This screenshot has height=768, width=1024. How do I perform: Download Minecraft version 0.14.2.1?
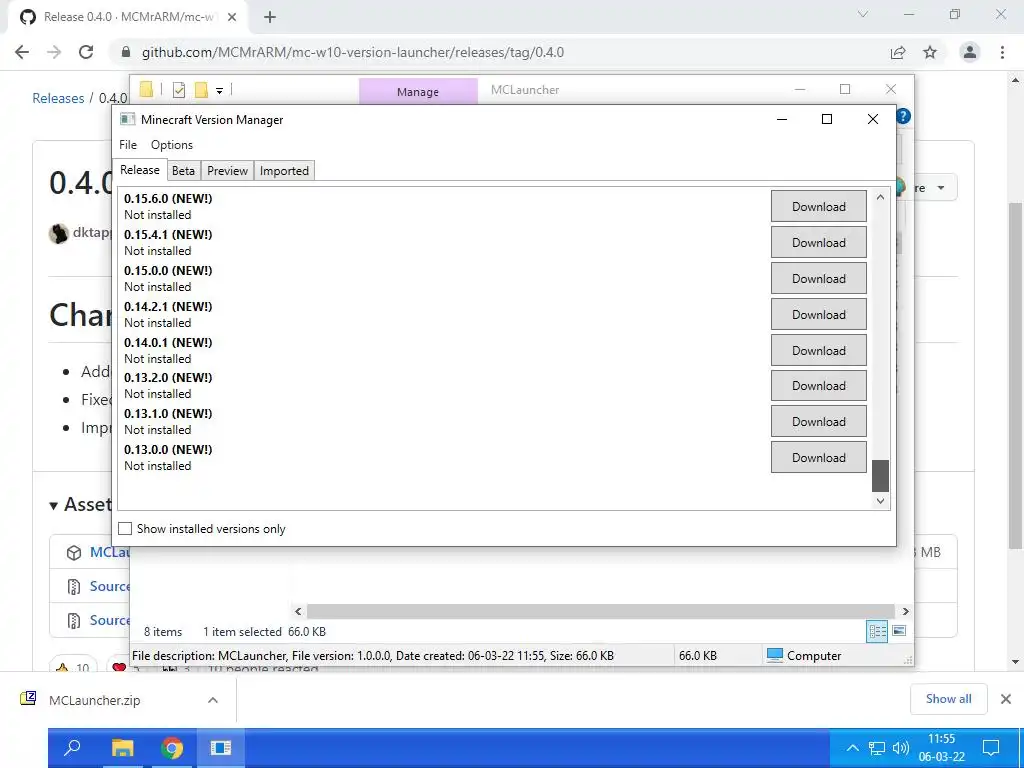coord(818,314)
